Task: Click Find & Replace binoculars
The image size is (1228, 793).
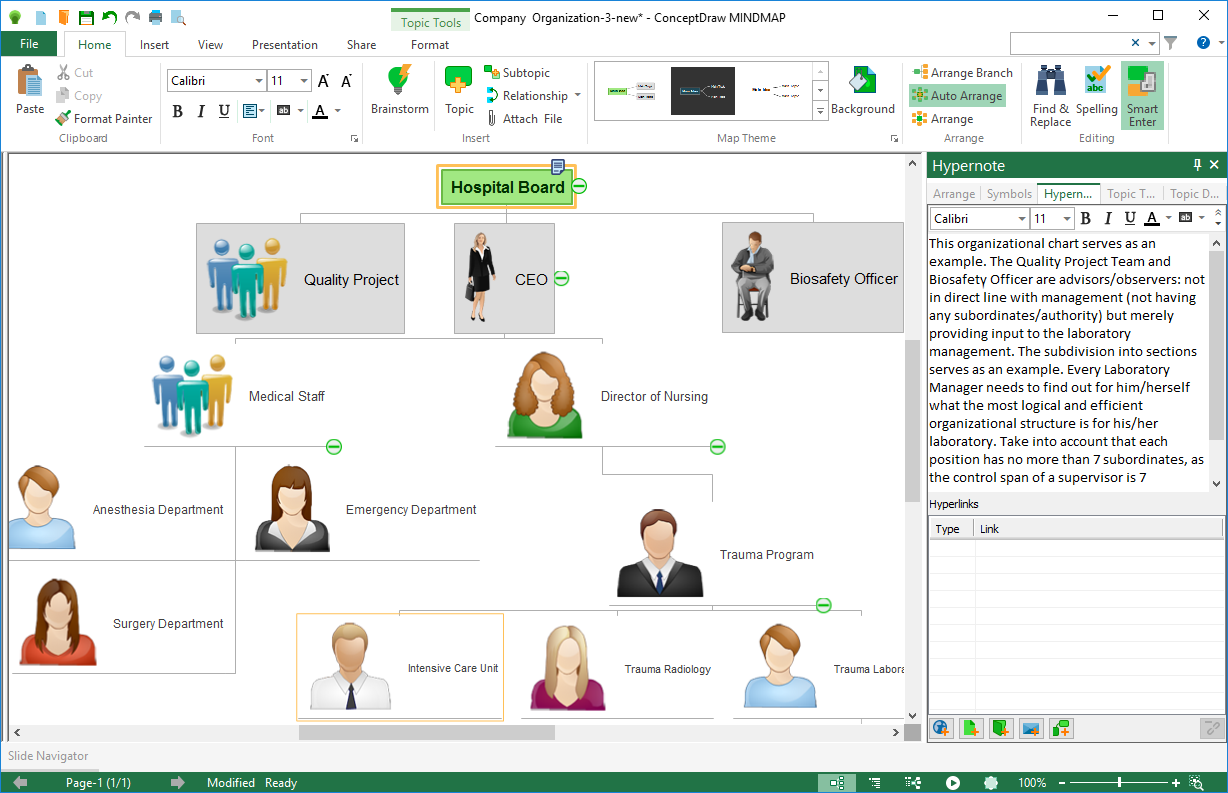Action: tap(1050, 96)
